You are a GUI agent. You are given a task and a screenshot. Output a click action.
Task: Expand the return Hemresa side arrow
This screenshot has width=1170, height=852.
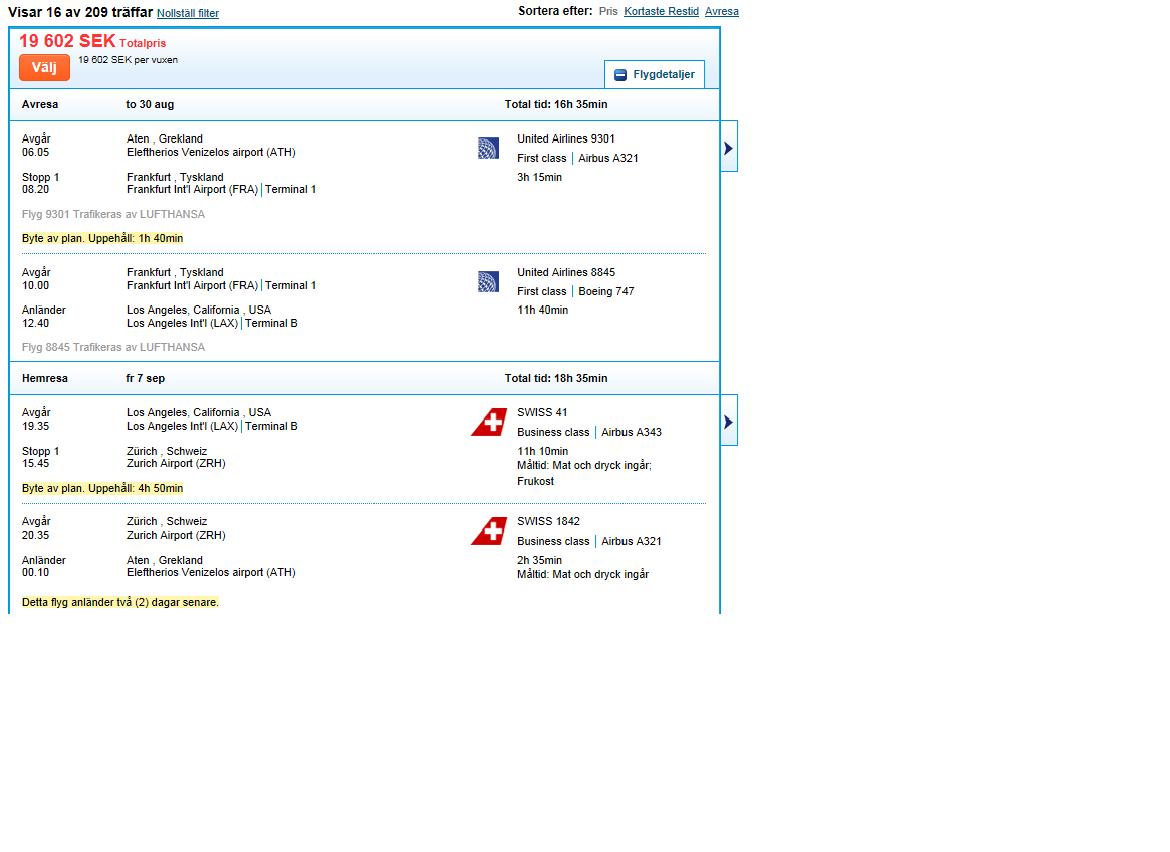[x=728, y=422]
